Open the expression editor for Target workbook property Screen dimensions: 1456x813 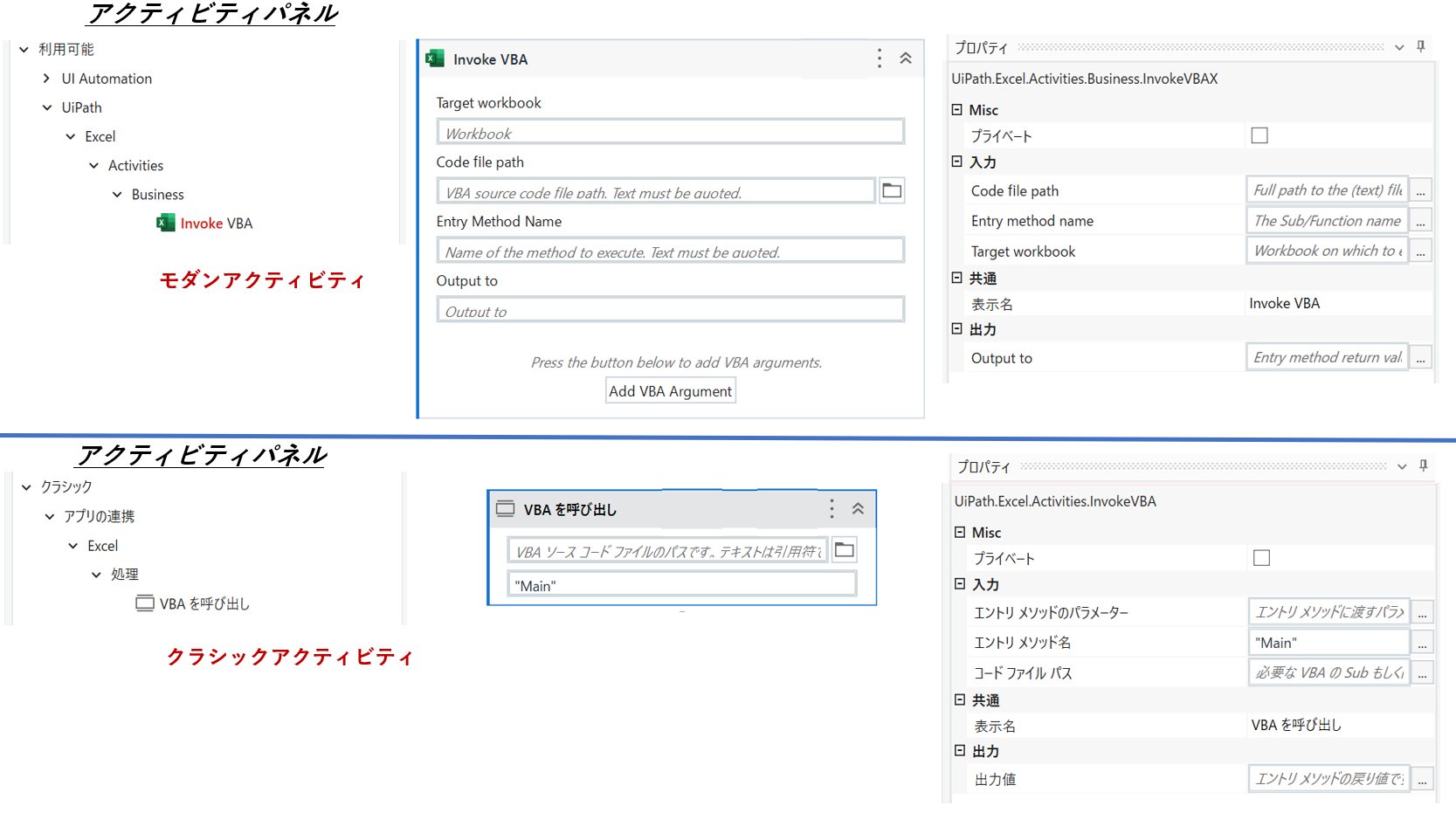(x=1421, y=251)
